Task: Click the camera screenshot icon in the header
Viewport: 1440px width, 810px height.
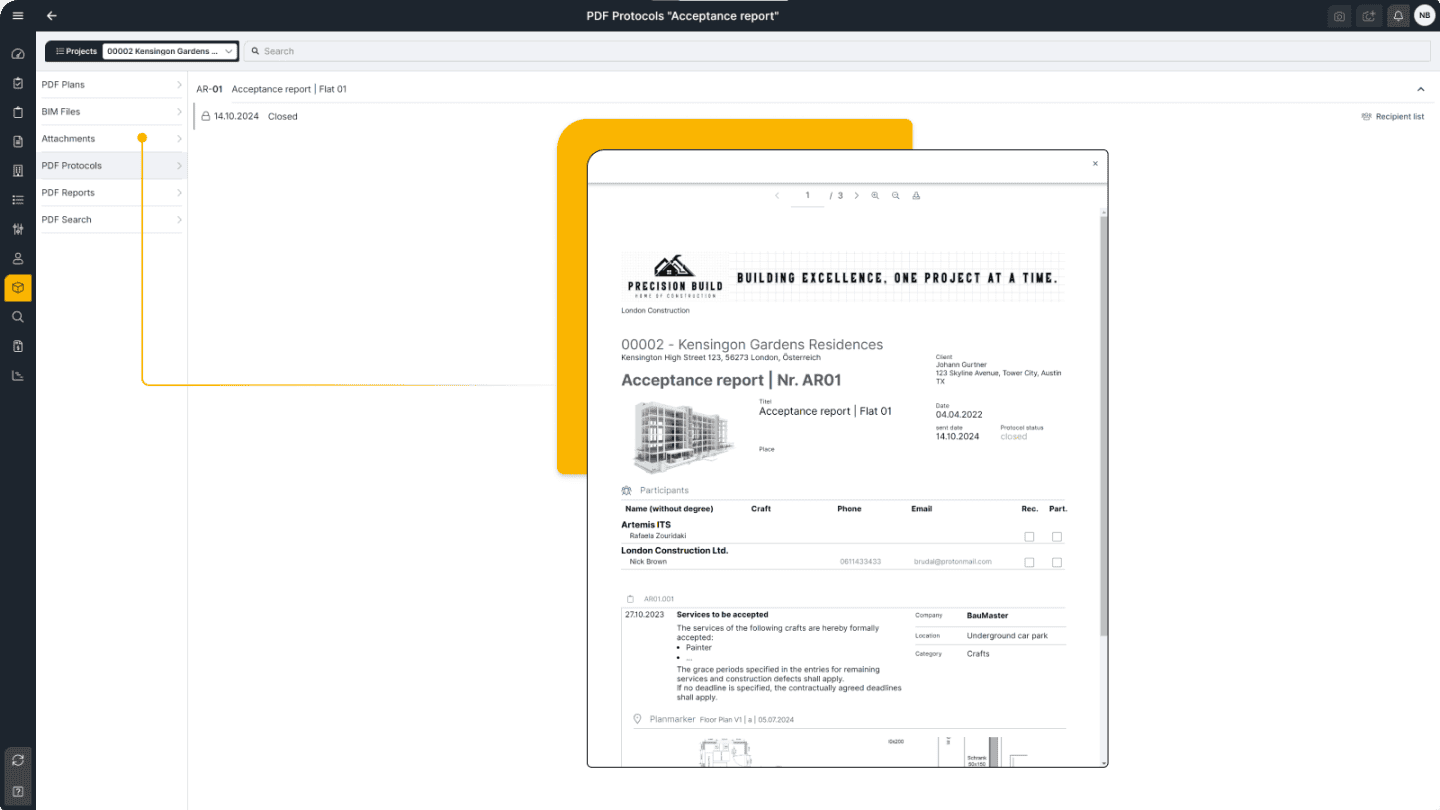Action: coord(1339,16)
